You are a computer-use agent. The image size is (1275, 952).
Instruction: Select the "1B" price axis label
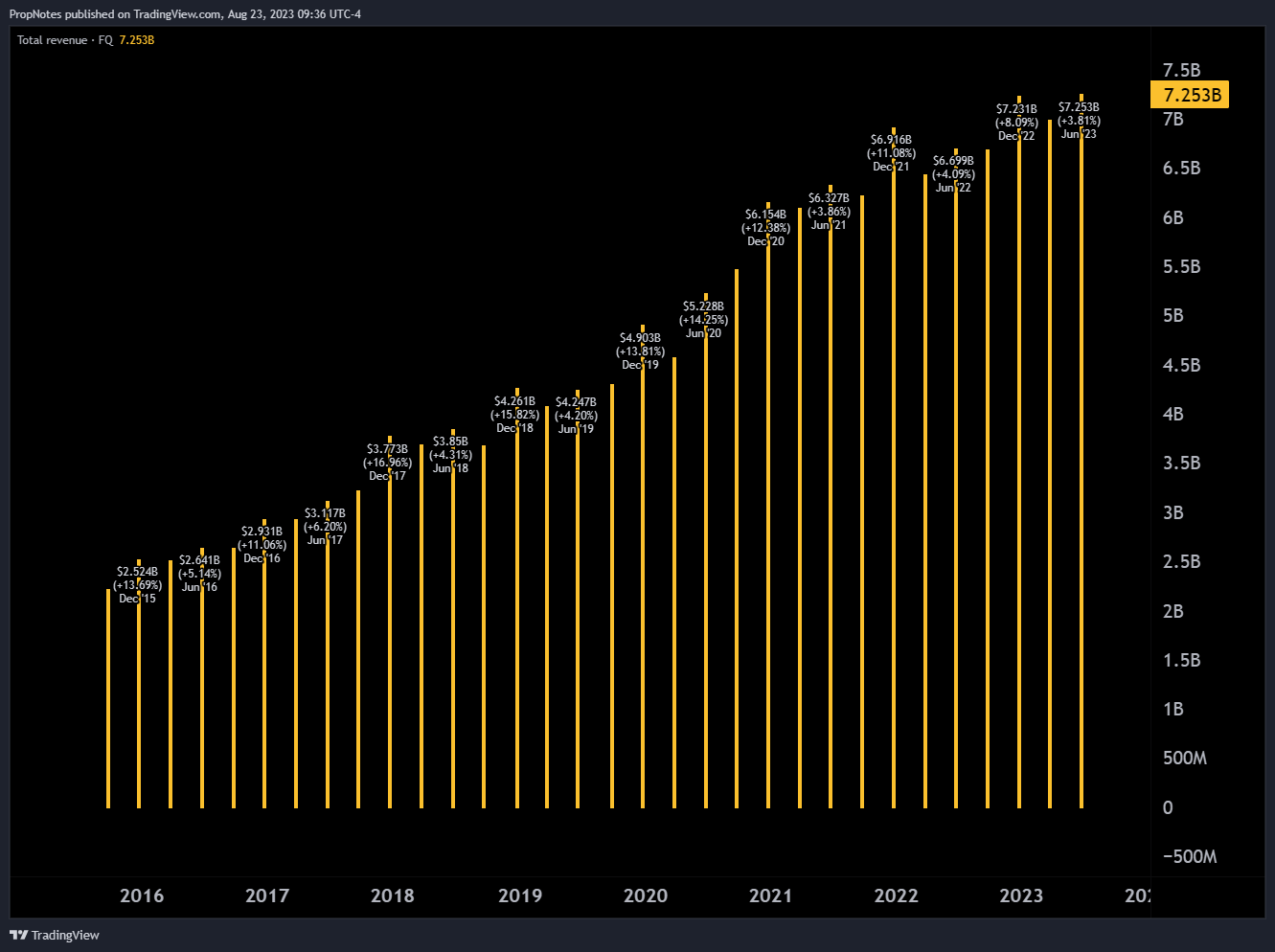(x=1173, y=709)
